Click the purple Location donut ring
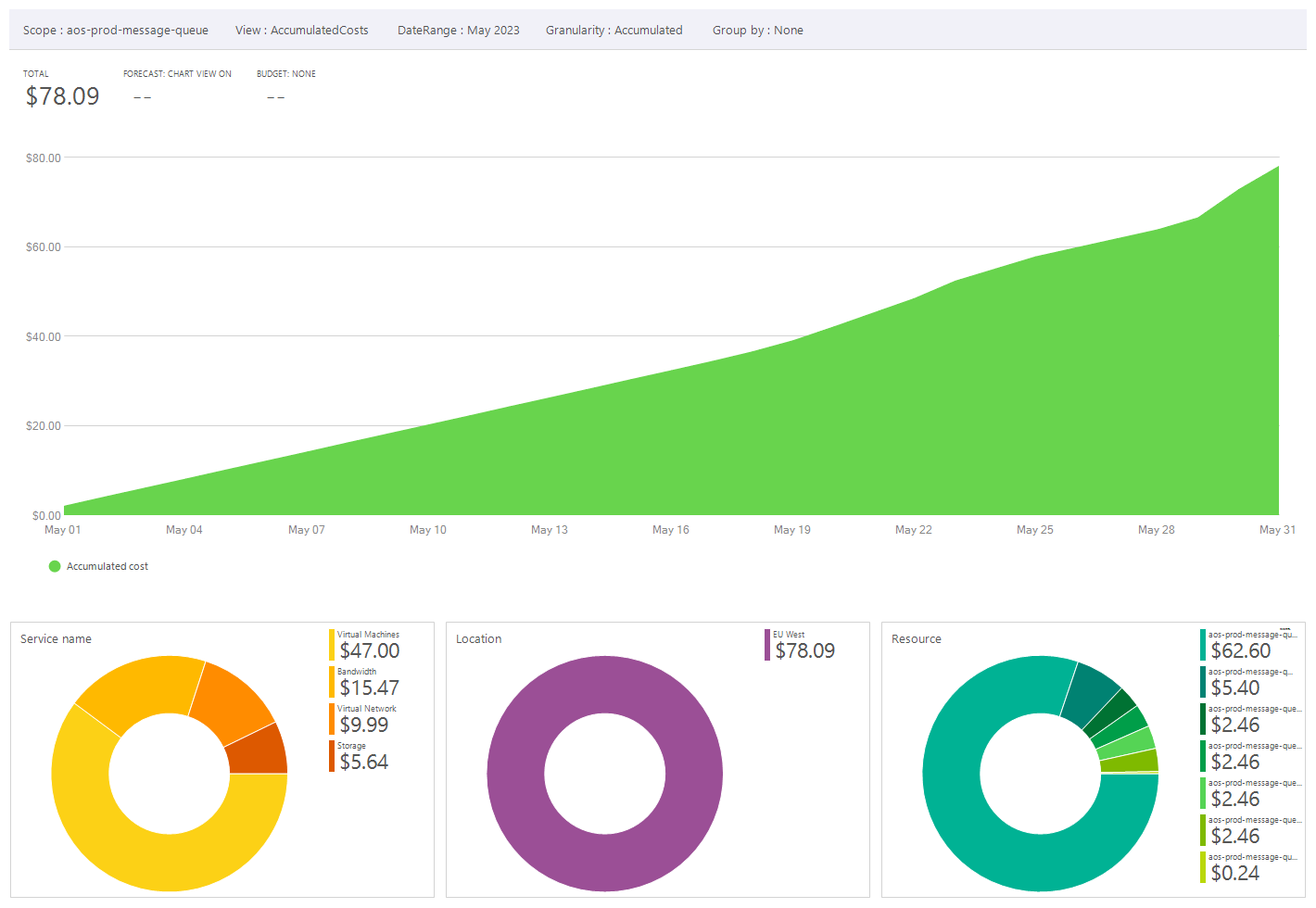This screenshot has width=1316, height=908. (514, 774)
